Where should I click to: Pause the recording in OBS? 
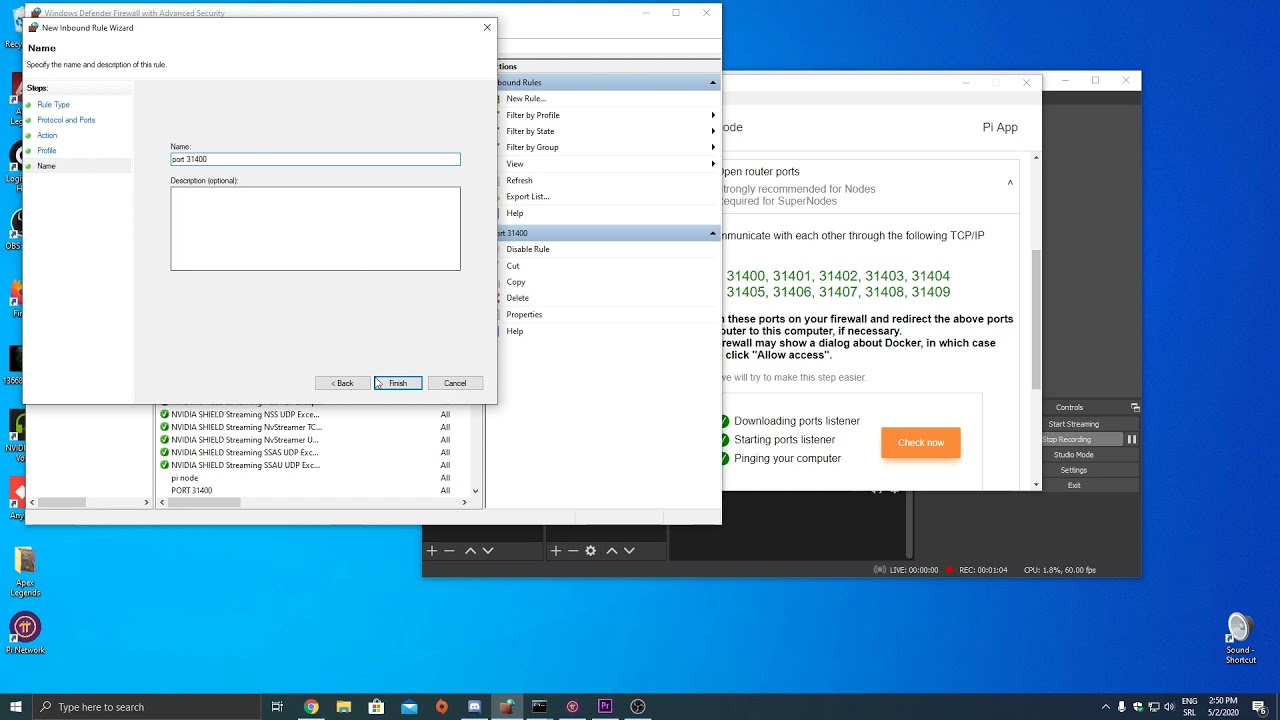(x=1132, y=439)
